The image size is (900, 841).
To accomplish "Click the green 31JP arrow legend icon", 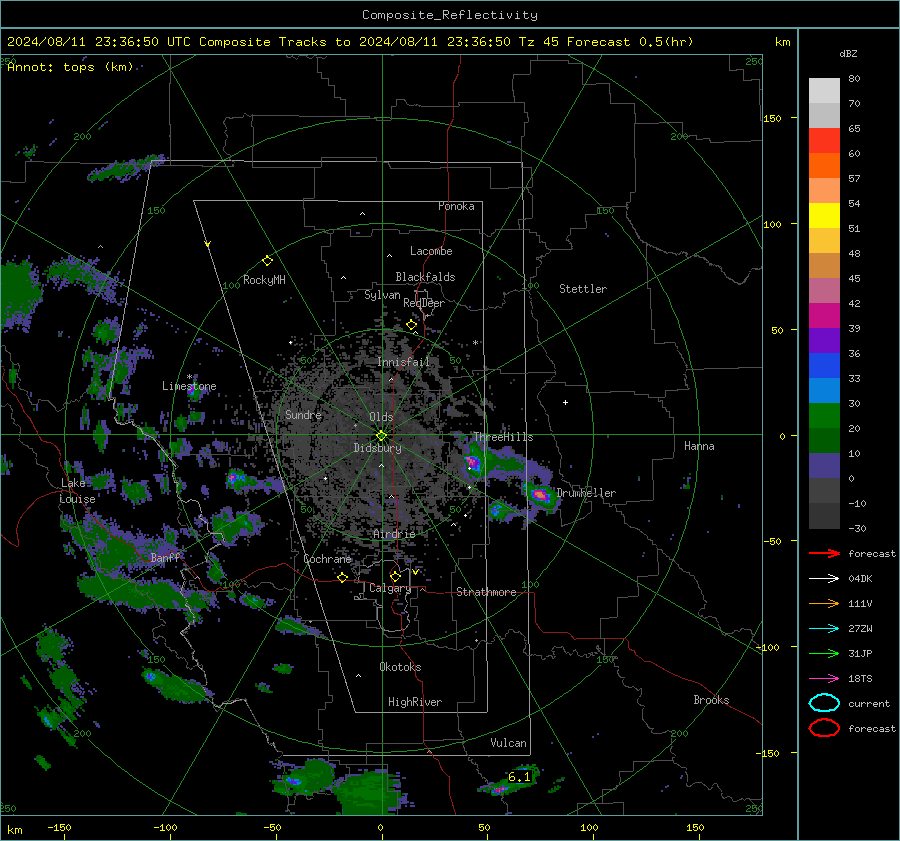I will tap(824, 653).
